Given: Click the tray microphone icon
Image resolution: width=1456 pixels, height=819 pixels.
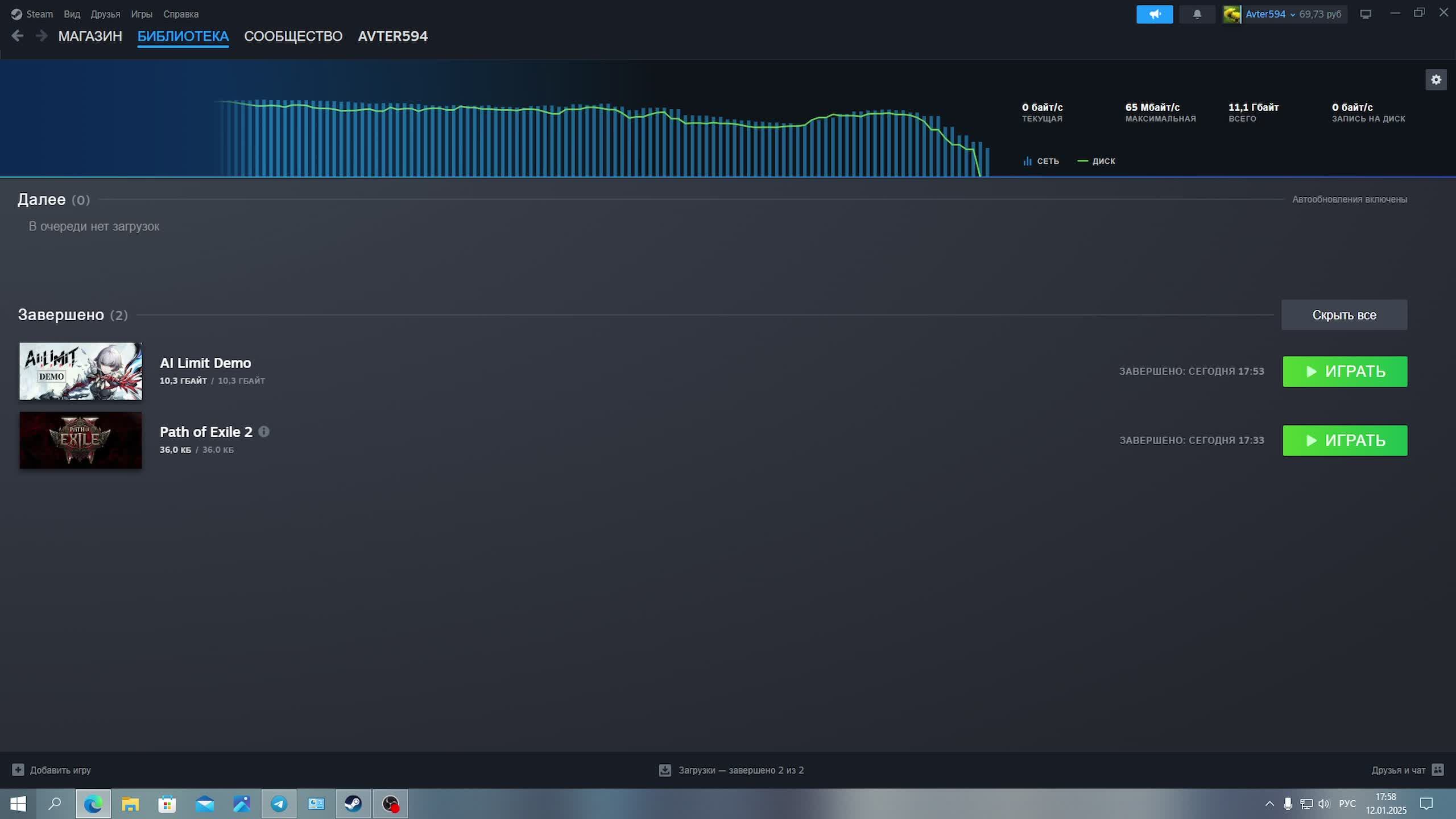Looking at the screenshot, I should point(1288,804).
